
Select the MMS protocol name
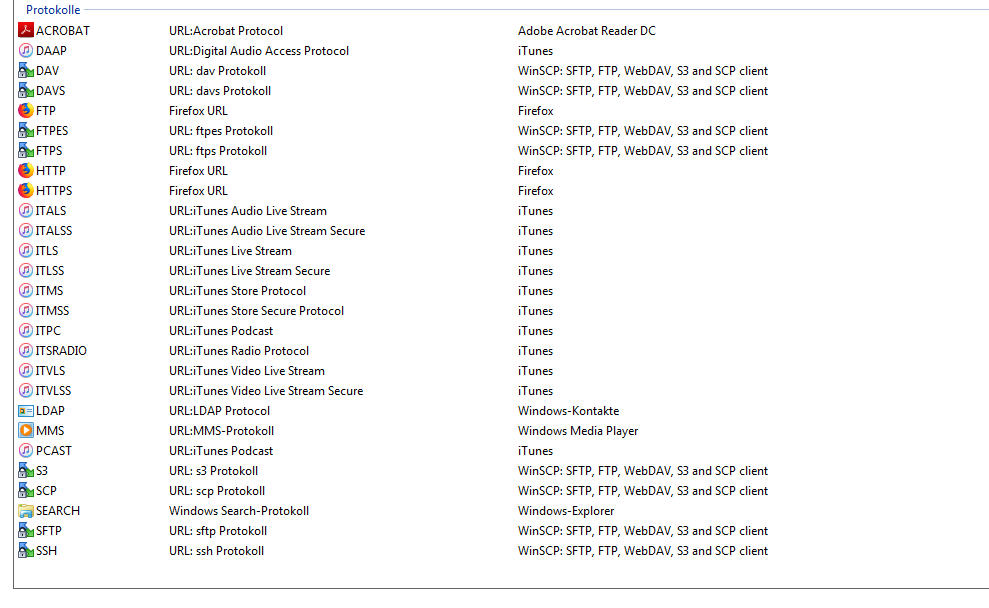[x=50, y=431]
